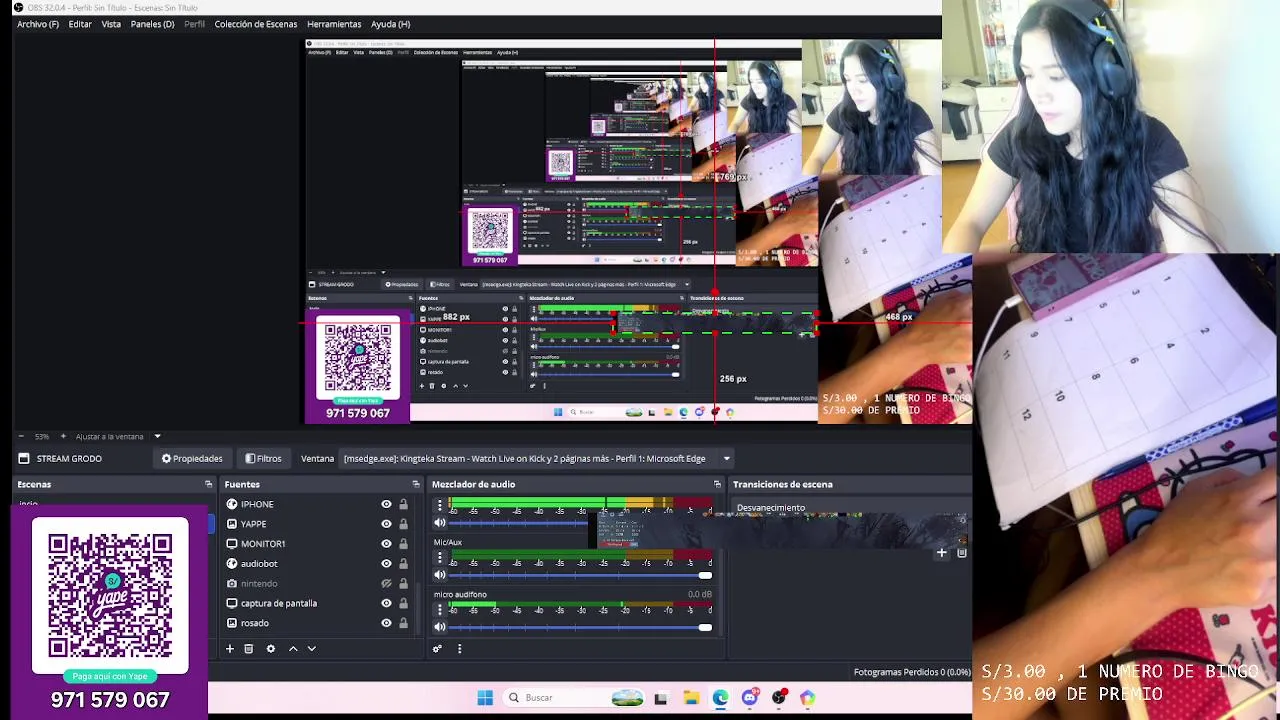Viewport: 1280px width, 720px height.
Task: Open the audio mixer menu dots
Action: tap(459, 649)
